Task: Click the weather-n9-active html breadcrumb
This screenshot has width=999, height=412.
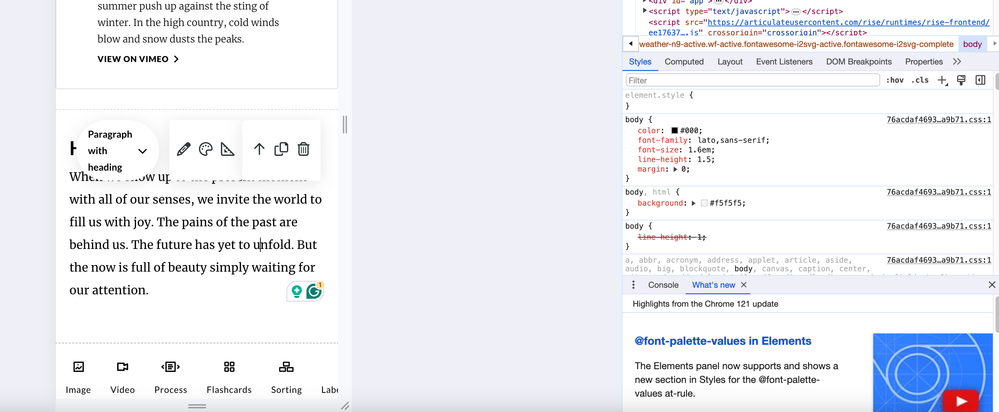Action: click(796, 44)
